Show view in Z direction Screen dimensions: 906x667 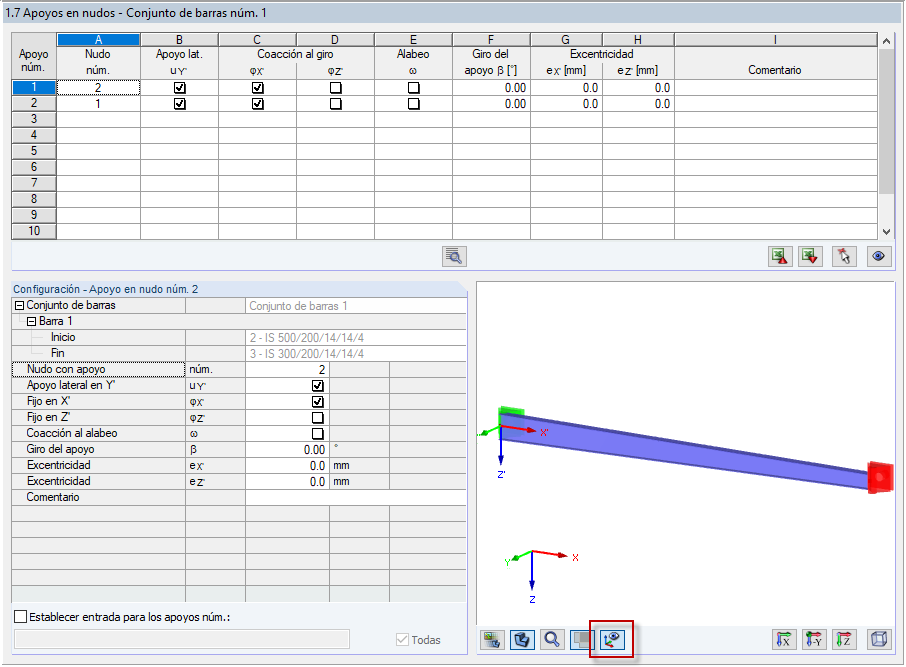[844, 640]
